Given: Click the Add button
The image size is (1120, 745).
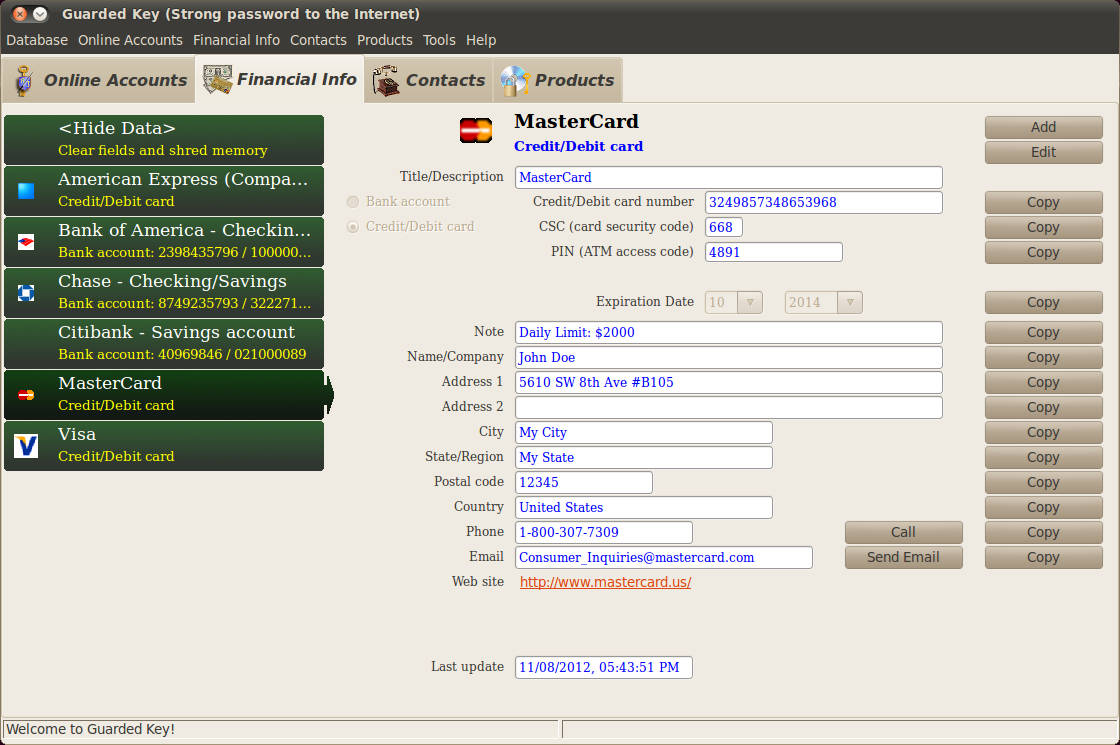Looking at the screenshot, I should [x=1043, y=127].
